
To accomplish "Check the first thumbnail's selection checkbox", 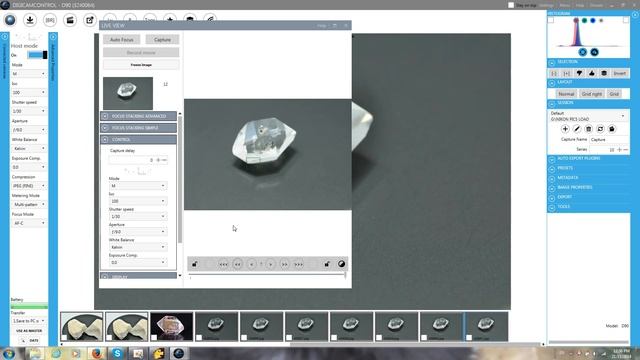I will click(64, 338).
